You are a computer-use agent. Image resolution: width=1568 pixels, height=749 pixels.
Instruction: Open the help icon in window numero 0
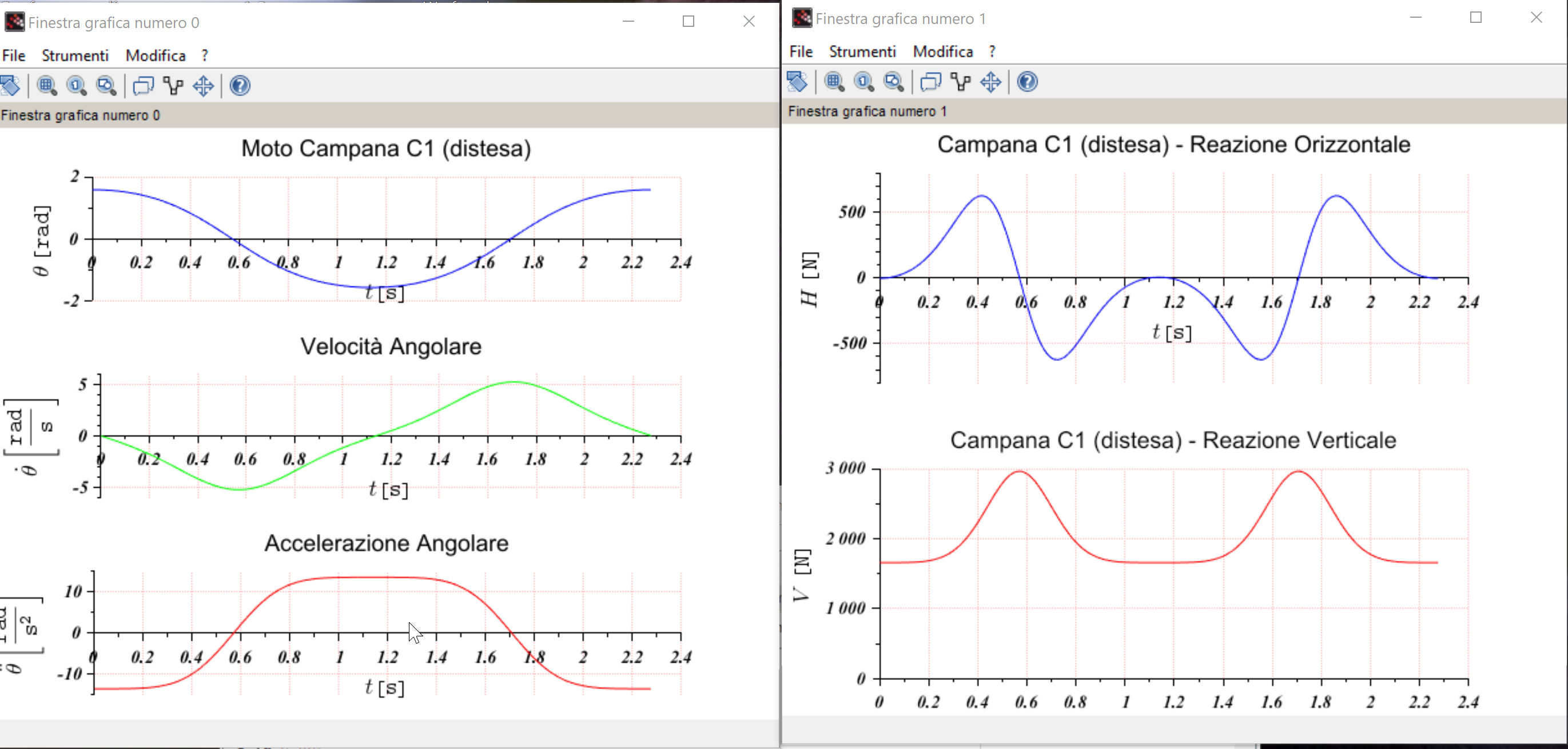(x=240, y=86)
